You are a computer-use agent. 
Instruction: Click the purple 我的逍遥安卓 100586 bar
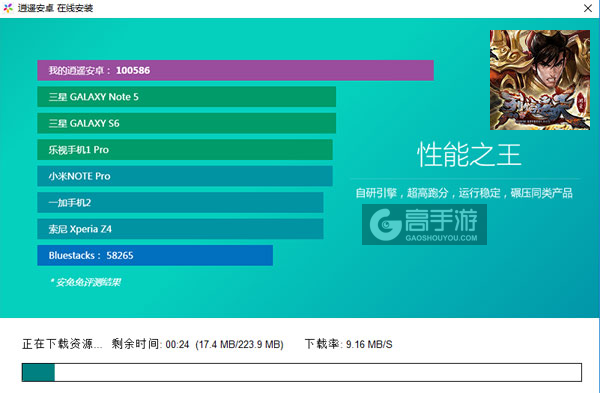[235, 70]
